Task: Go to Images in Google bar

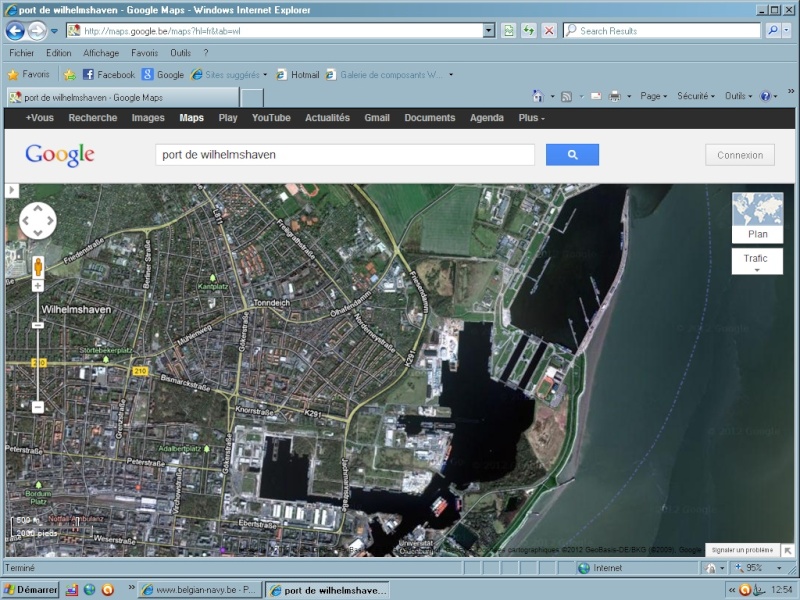Action: [x=148, y=118]
